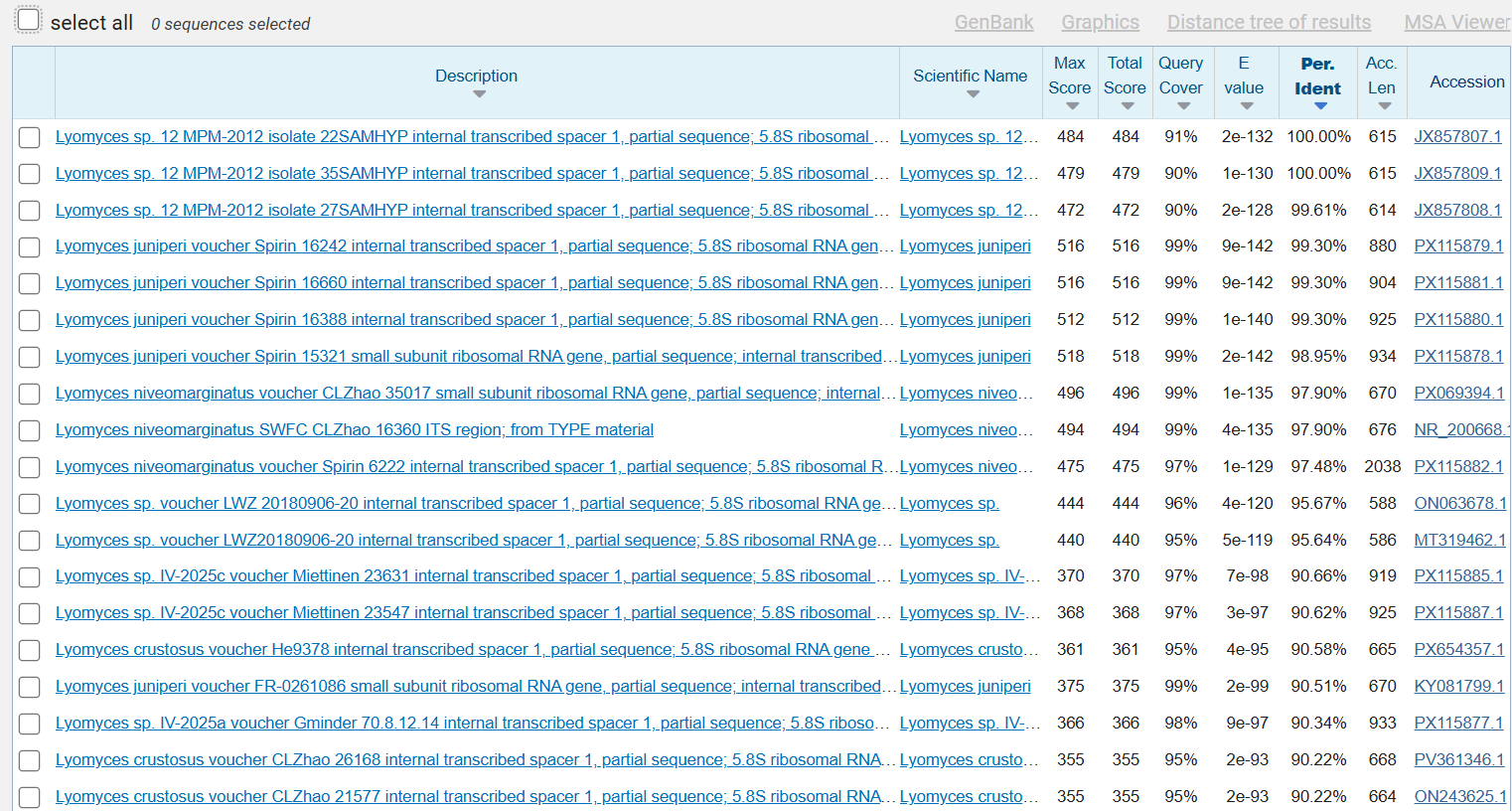Sort by Acc. Len arrow icon
This screenshot has height=811, width=1512.
coord(1384,106)
